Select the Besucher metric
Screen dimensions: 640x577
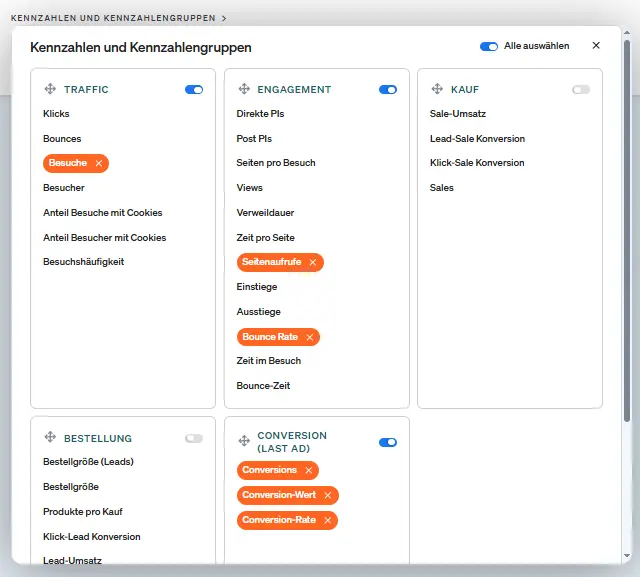tap(64, 188)
